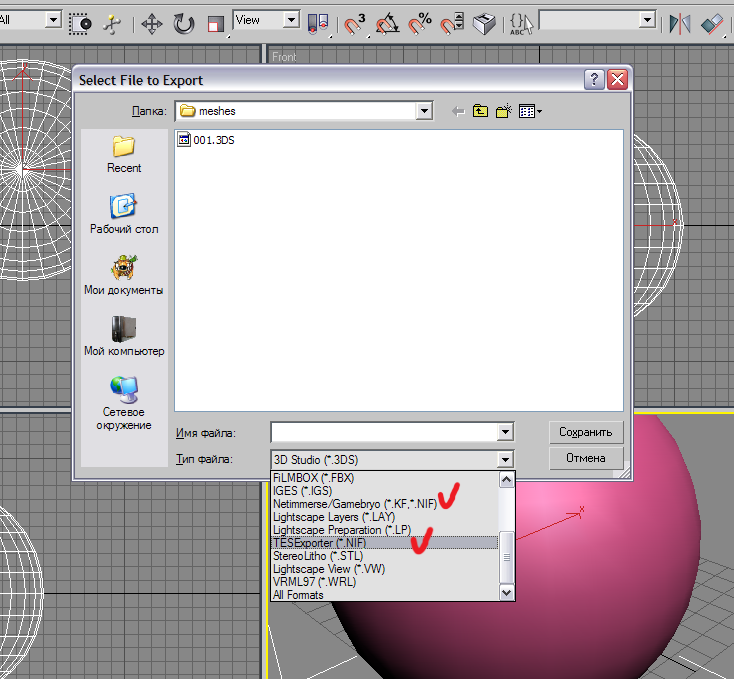Open the Сетевое окружение shortcut

(124, 403)
